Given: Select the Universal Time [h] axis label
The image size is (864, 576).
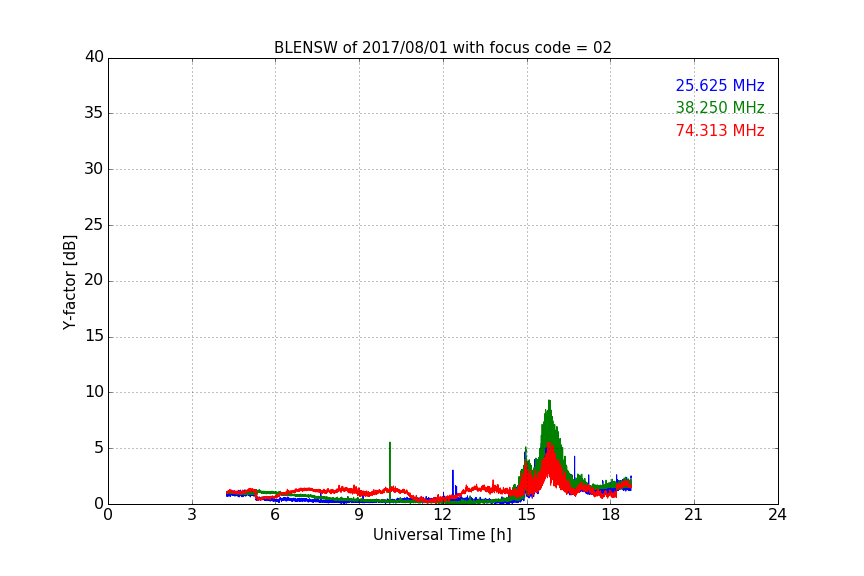Looking at the screenshot, I should [x=442, y=535].
